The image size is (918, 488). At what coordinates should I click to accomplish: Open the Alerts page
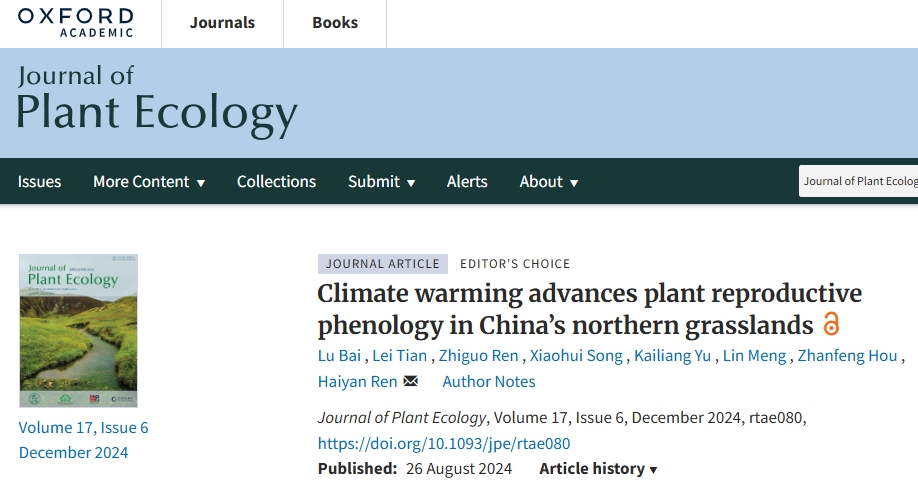(467, 181)
